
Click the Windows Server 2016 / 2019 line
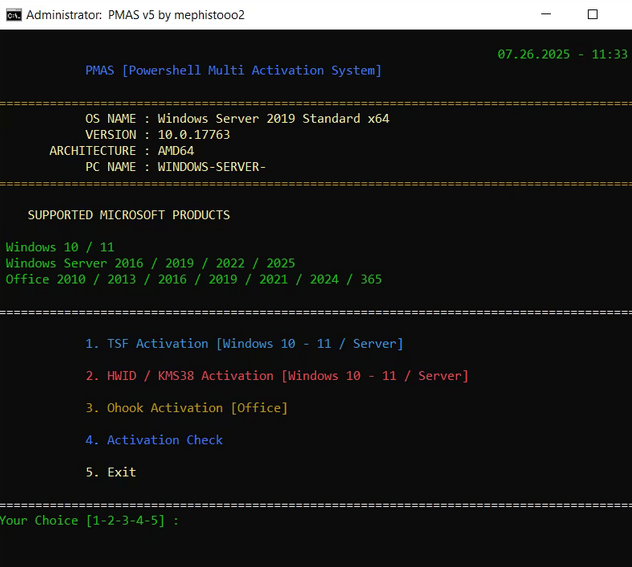150,263
